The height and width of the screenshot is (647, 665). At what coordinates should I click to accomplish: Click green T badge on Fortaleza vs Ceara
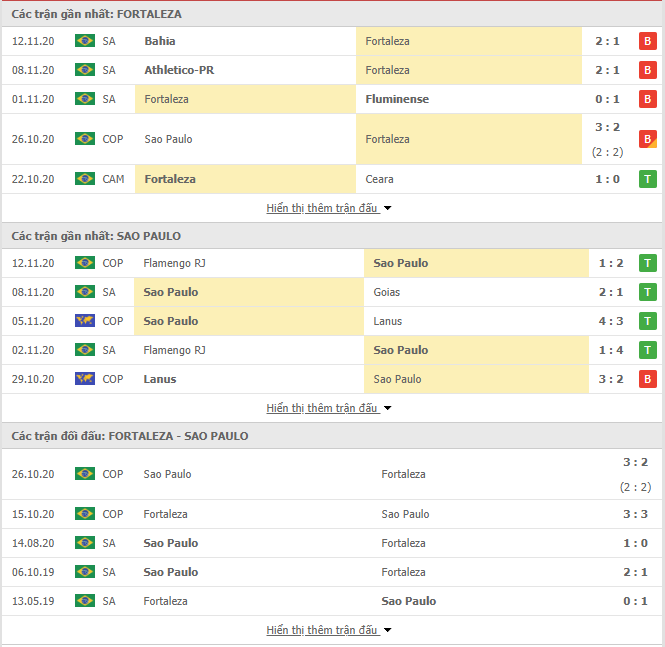click(x=648, y=179)
